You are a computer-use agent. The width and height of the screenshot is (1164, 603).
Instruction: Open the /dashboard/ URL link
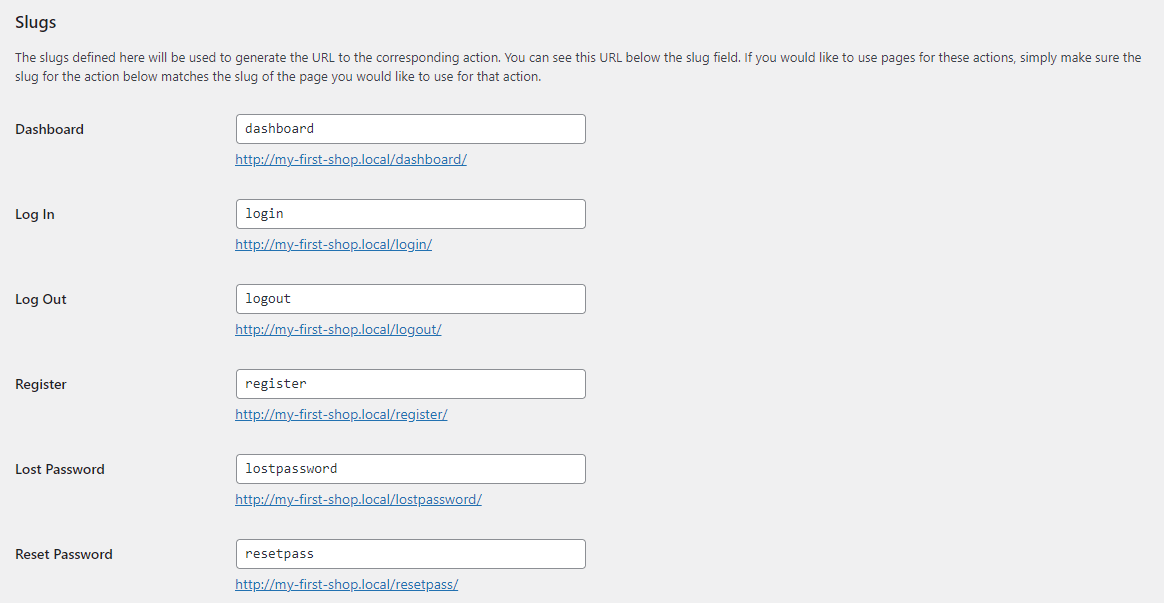click(x=351, y=159)
